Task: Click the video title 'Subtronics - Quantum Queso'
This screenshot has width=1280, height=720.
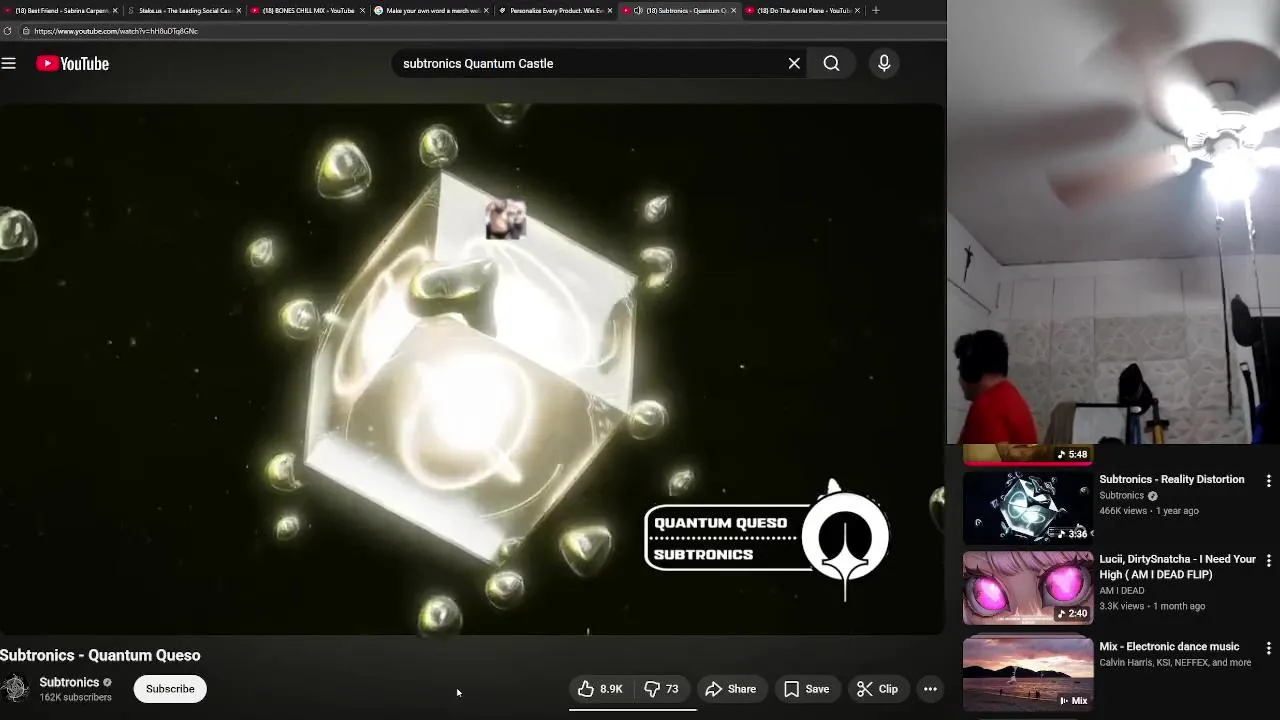Action: pyautogui.click(x=100, y=655)
